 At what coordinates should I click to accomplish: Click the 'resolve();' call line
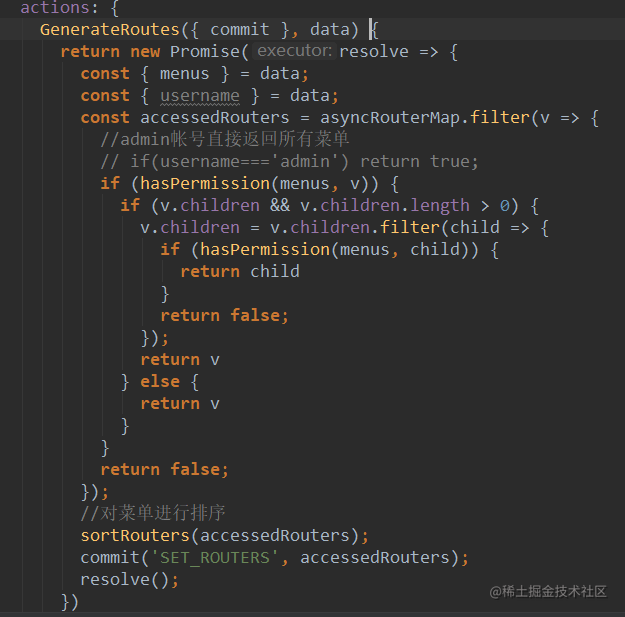pyautogui.click(x=130, y=580)
